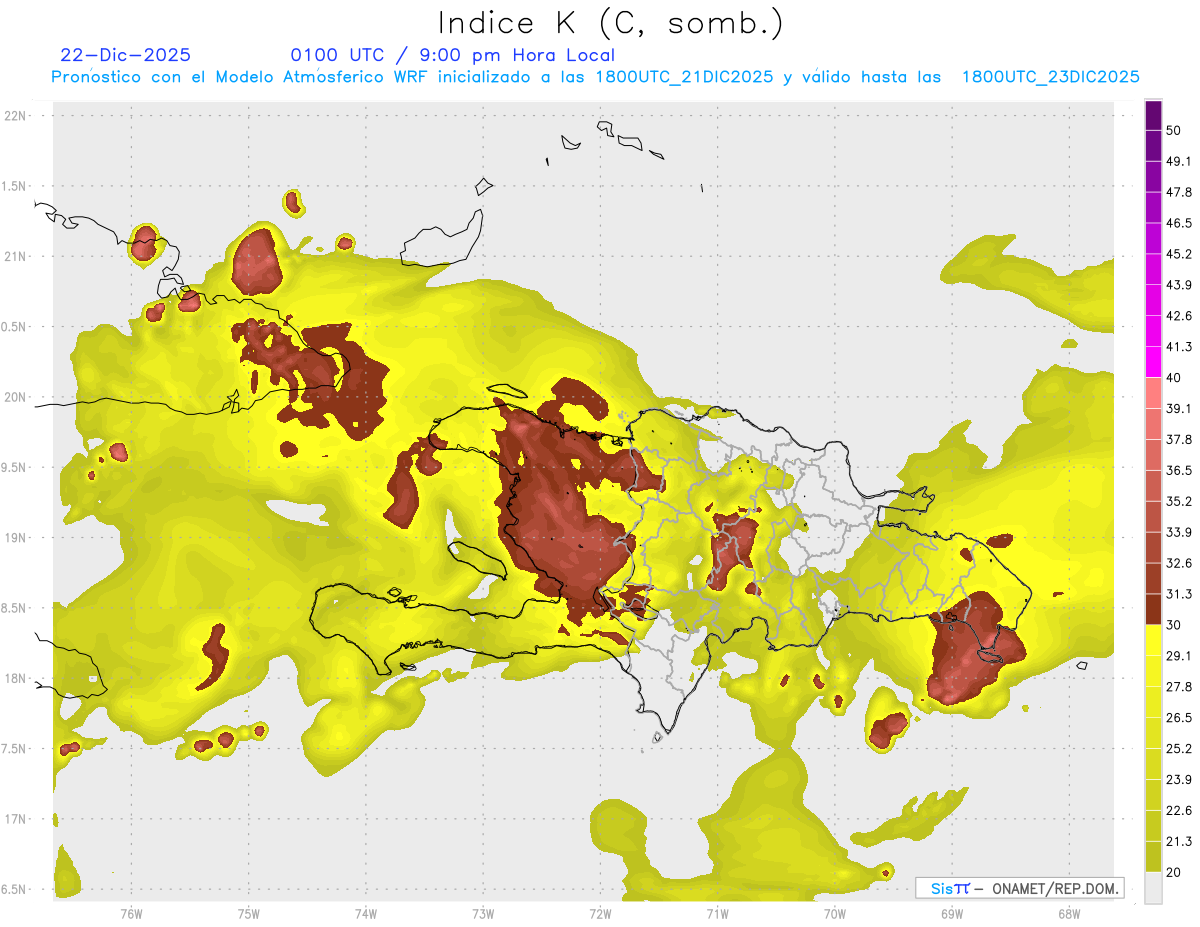Click the "23.9" color scale value
Viewport: 1200px width, 927px height.
click(x=1179, y=780)
